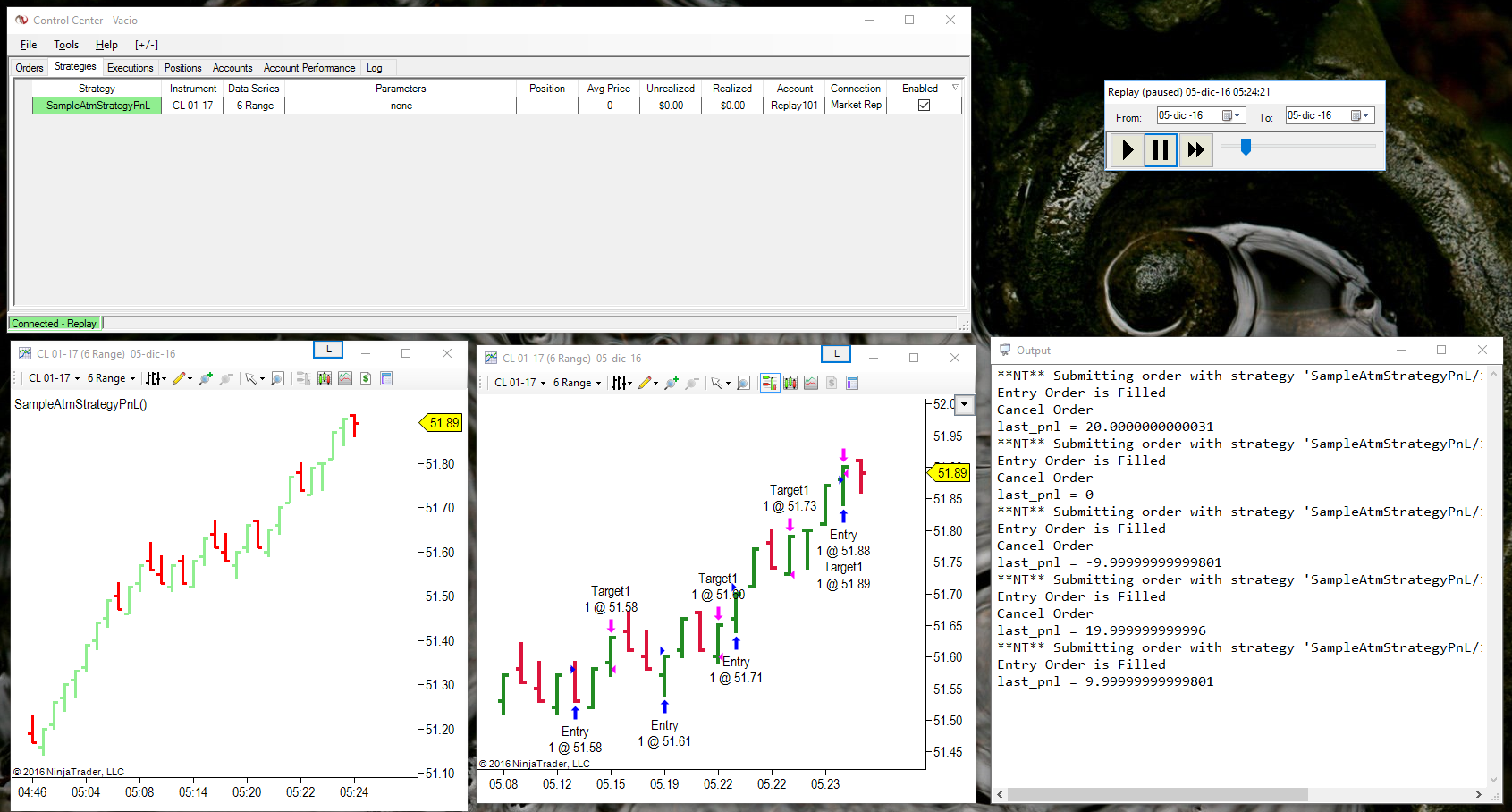Open cursor type arrow in right chart toolbar
The width and height of the screenshot is (1512, 812).
pyautogui.click(x=729, y=384)
